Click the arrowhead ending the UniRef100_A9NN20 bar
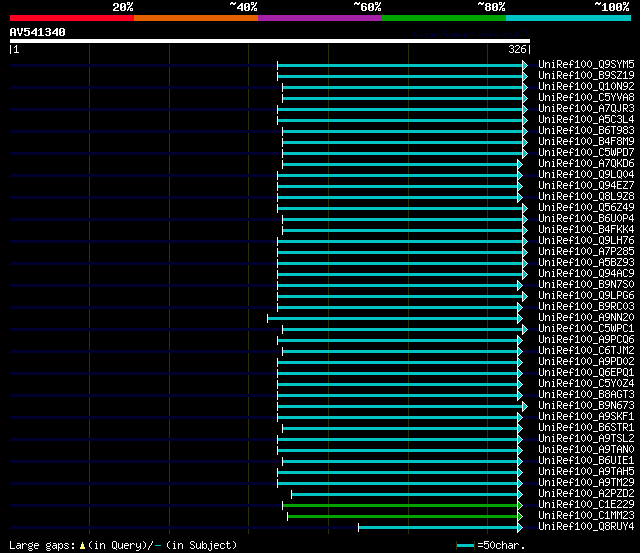 pos(520,318)
